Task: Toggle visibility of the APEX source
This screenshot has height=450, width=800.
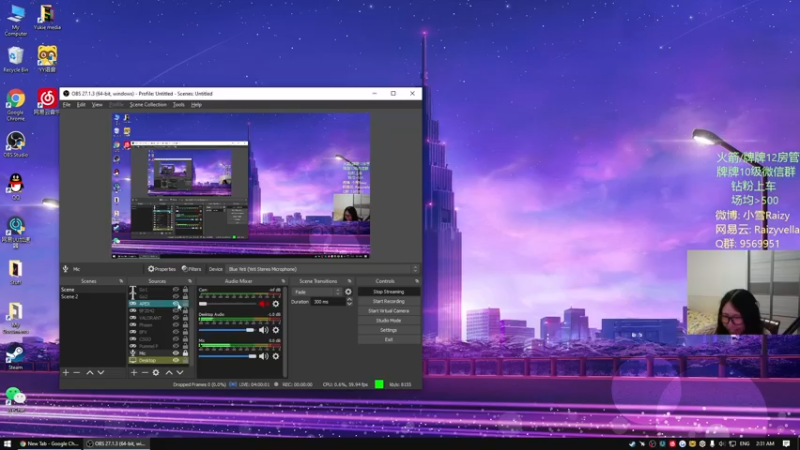Action: point(176,304)
